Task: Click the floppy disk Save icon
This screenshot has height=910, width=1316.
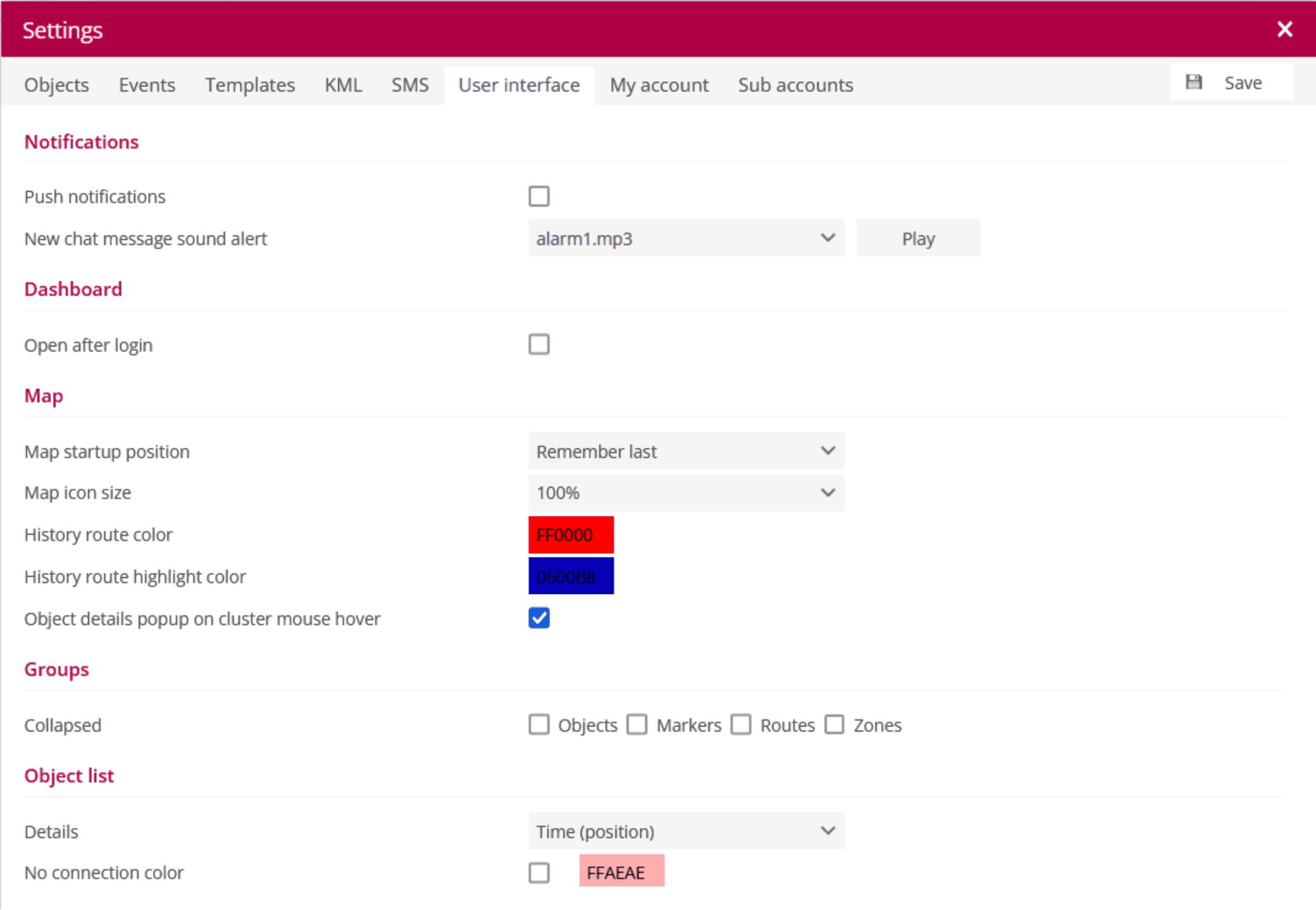Action: click(1194, 82)
